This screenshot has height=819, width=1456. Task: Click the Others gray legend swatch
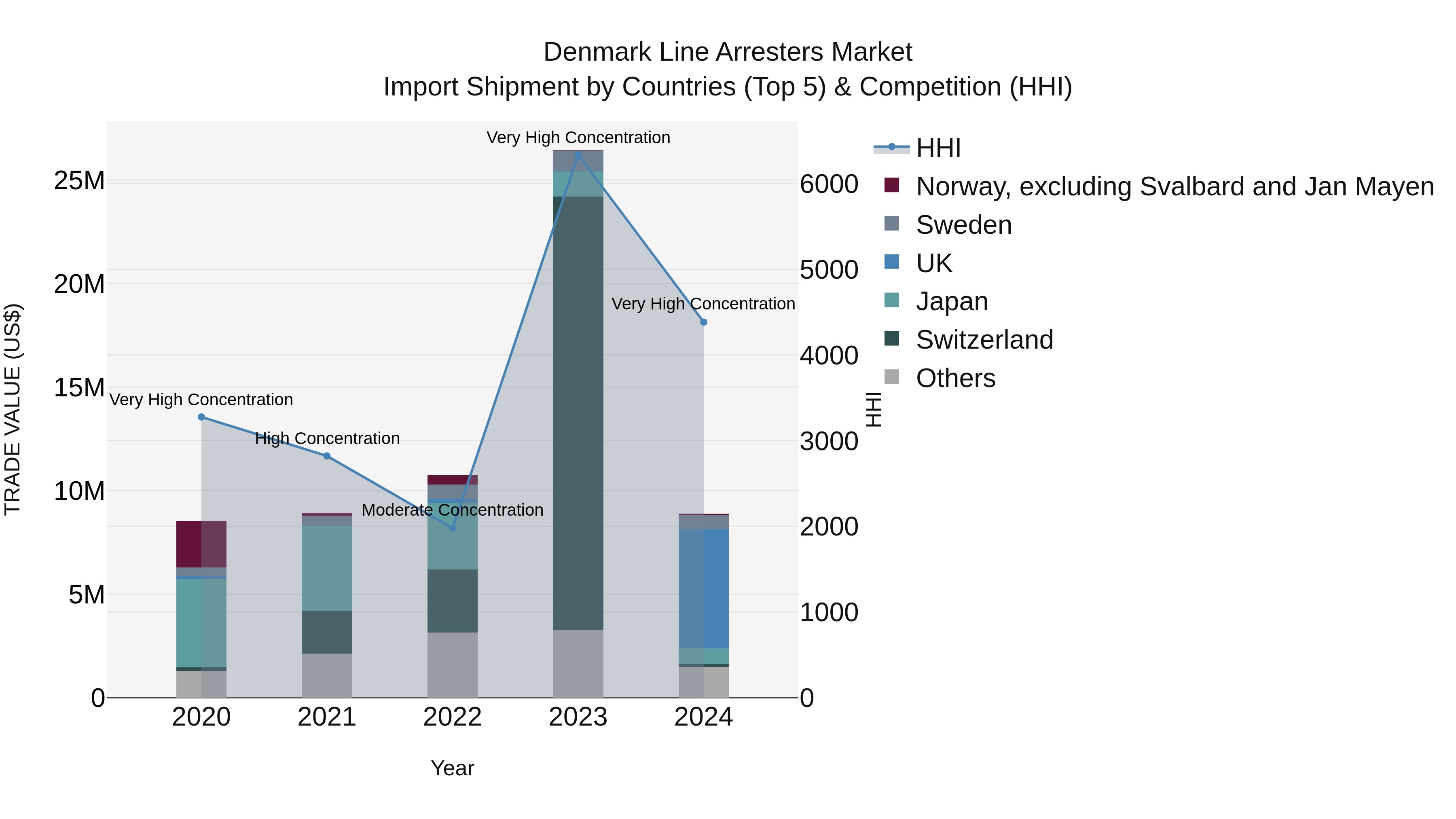[891, 377]
